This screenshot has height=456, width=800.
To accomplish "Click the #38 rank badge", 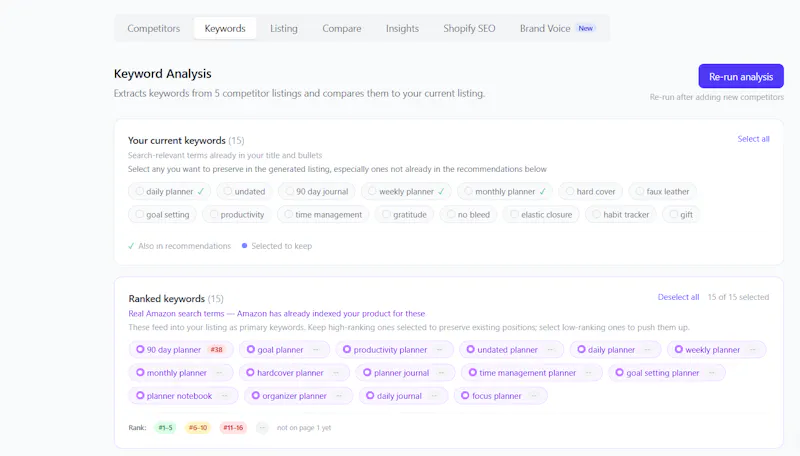I will [217, 349].
